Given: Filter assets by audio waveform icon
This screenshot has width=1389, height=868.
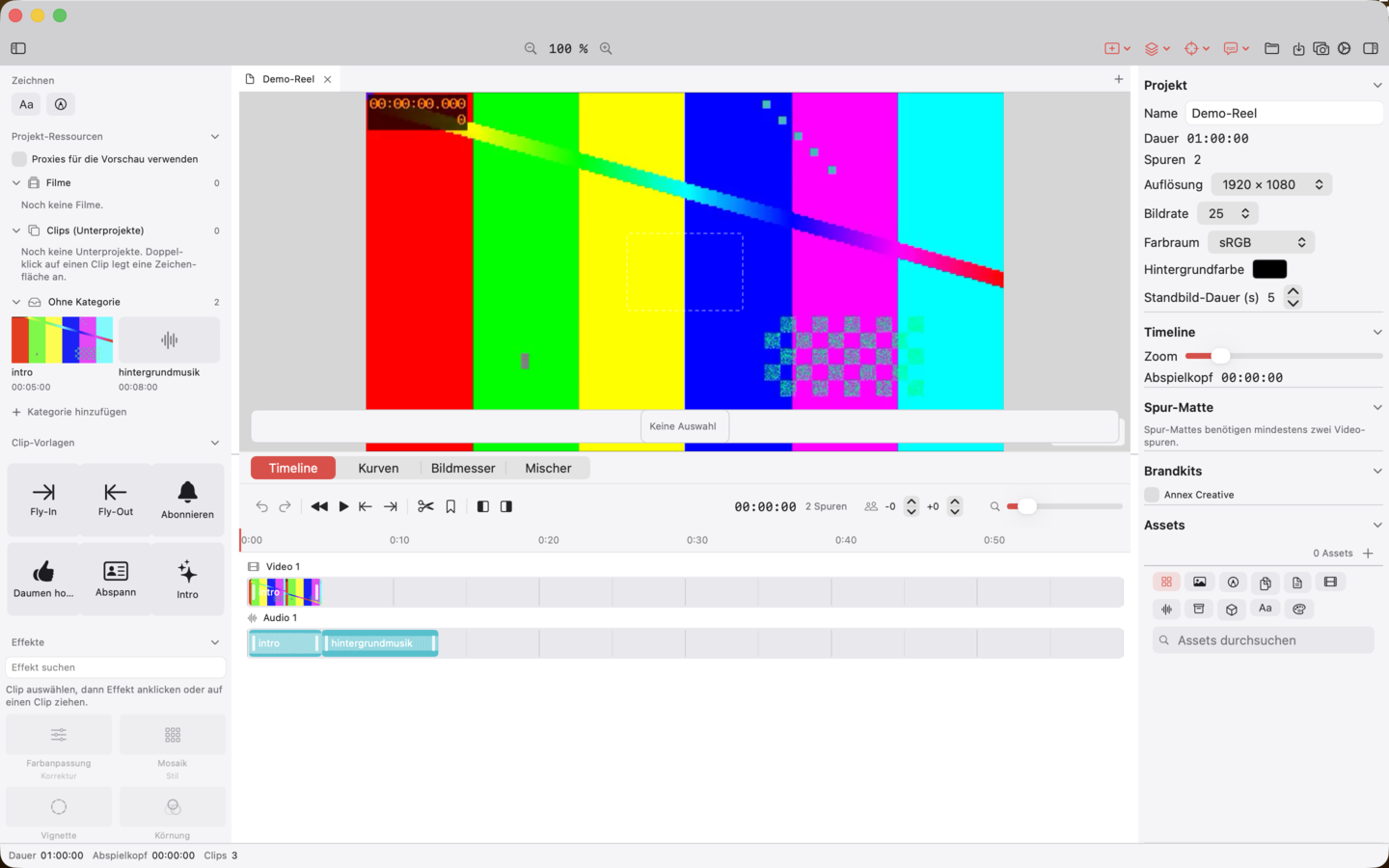Looking at the screenshot, I should (x=1167, y=609).
